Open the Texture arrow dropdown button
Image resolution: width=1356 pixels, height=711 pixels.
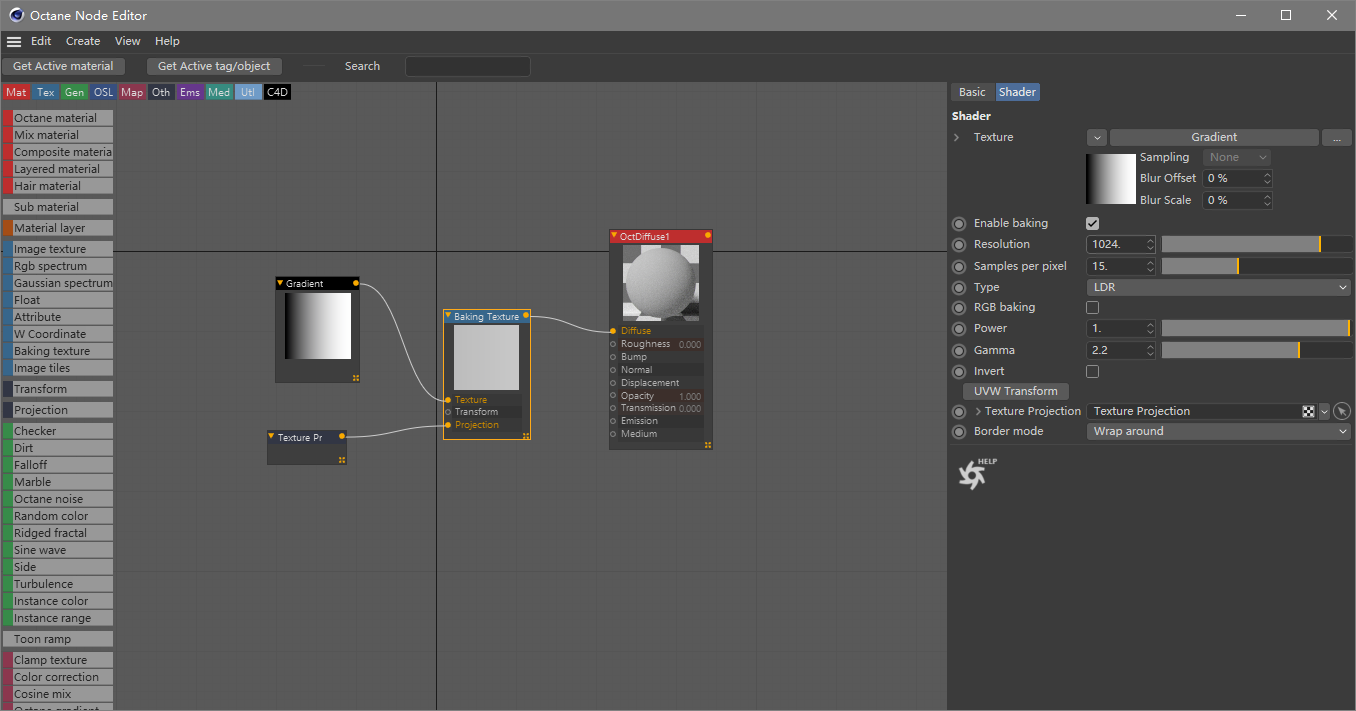pos(1096,137)
